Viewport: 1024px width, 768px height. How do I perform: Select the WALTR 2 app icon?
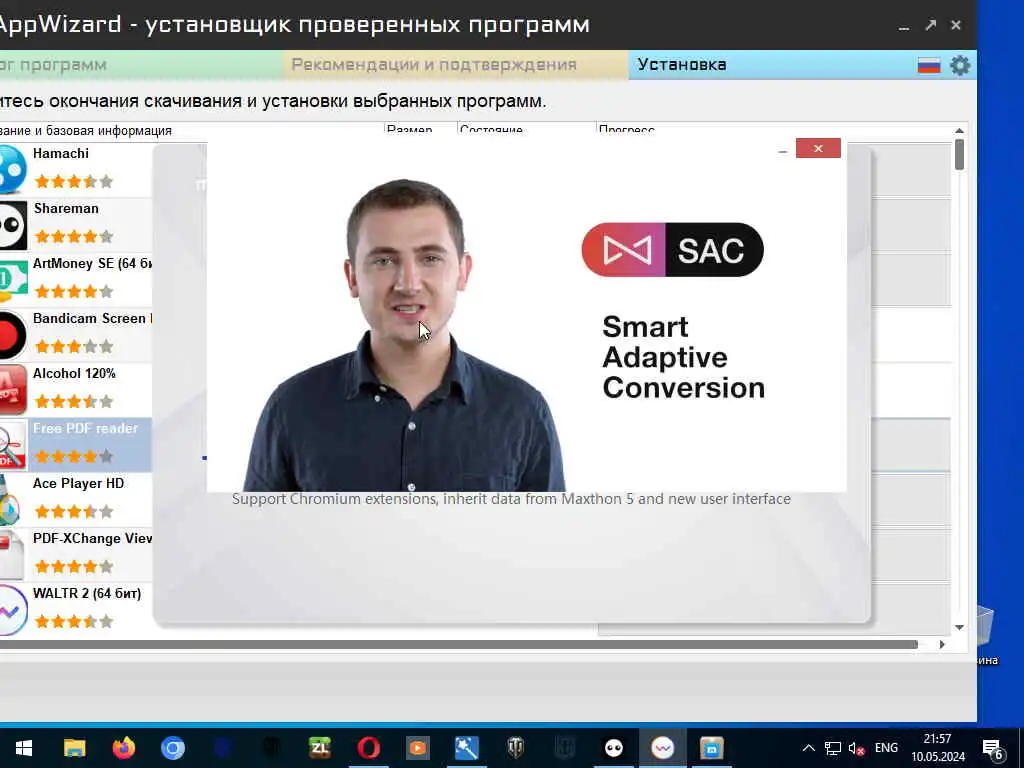(x=12, y=611)
